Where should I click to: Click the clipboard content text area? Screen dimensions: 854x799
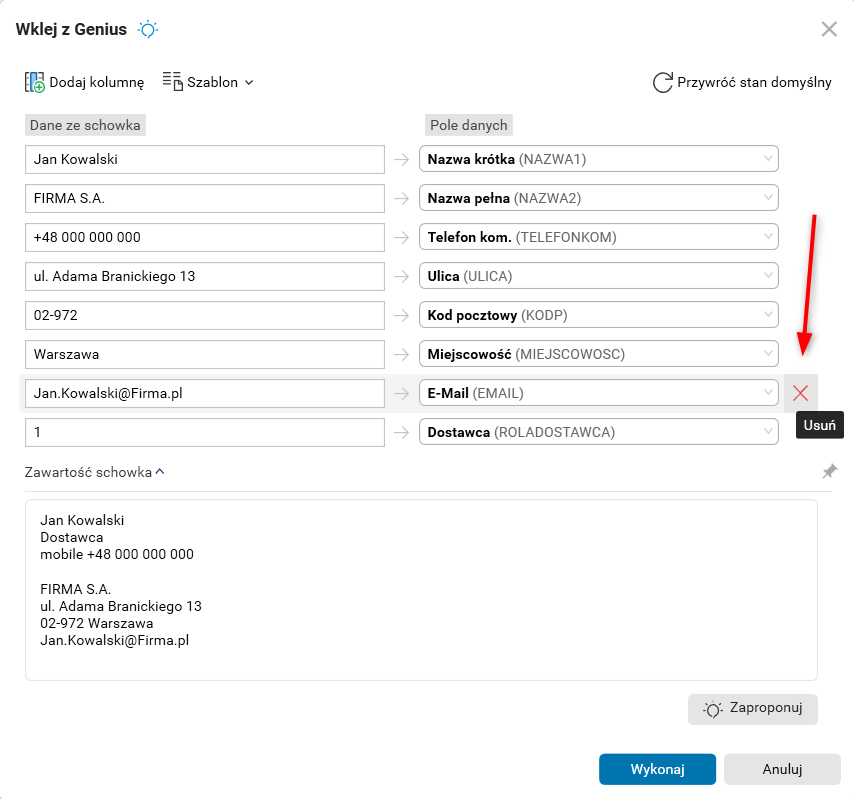pyautogui.click(x=421, y=590)
